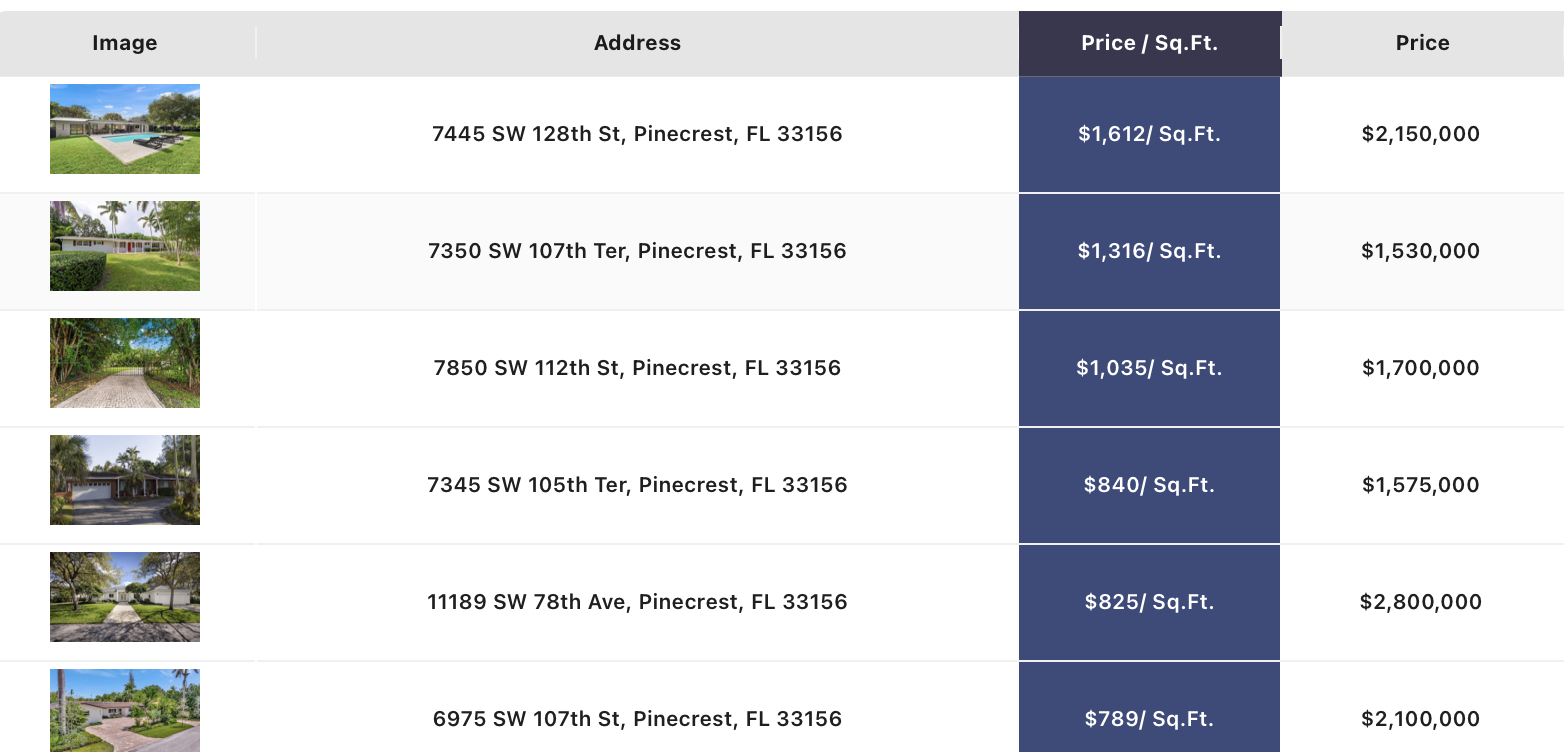Click address 7345 SW 105th Ter, Pinecrest
Viewport: 1564px width, 756px height.
point(637,485)
